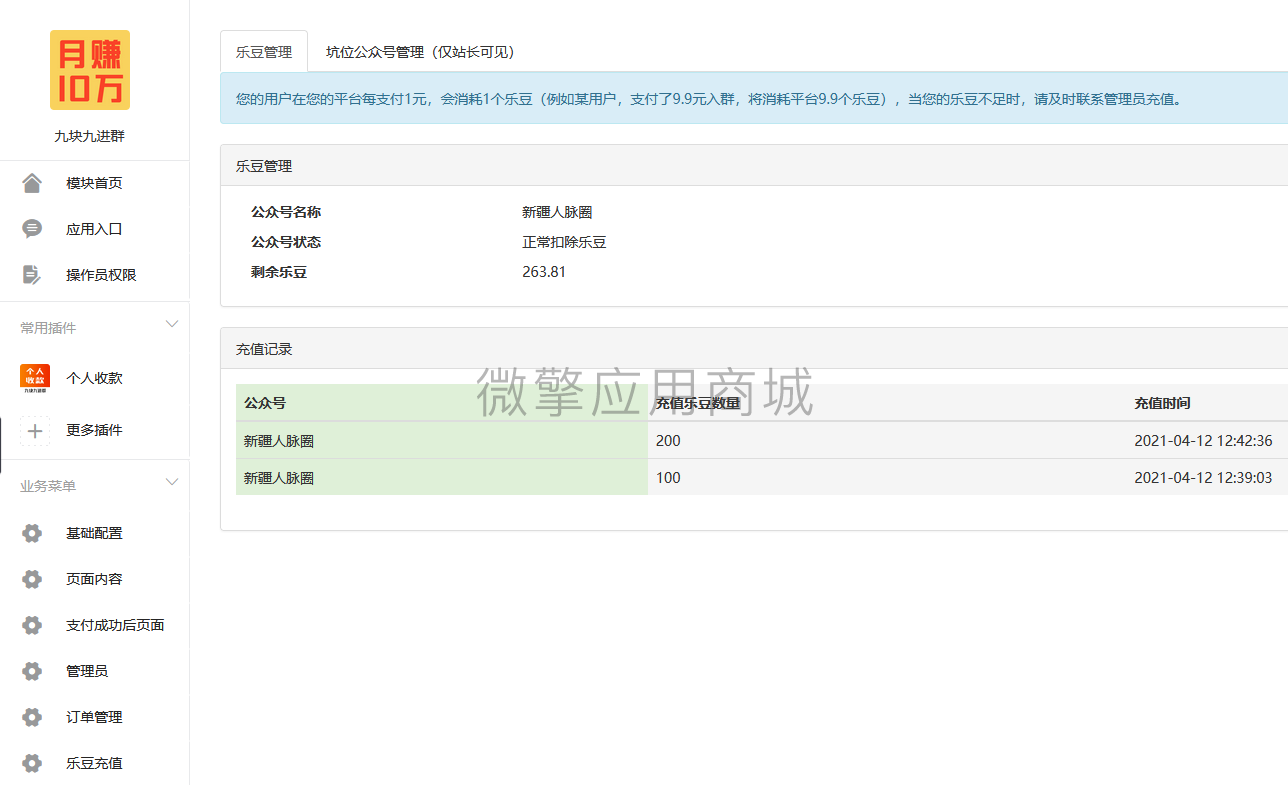Screen dimensions: 1288x785
Task: Click the timestamp 2021-04-12 12:39:03
Action: point(1203,478)
